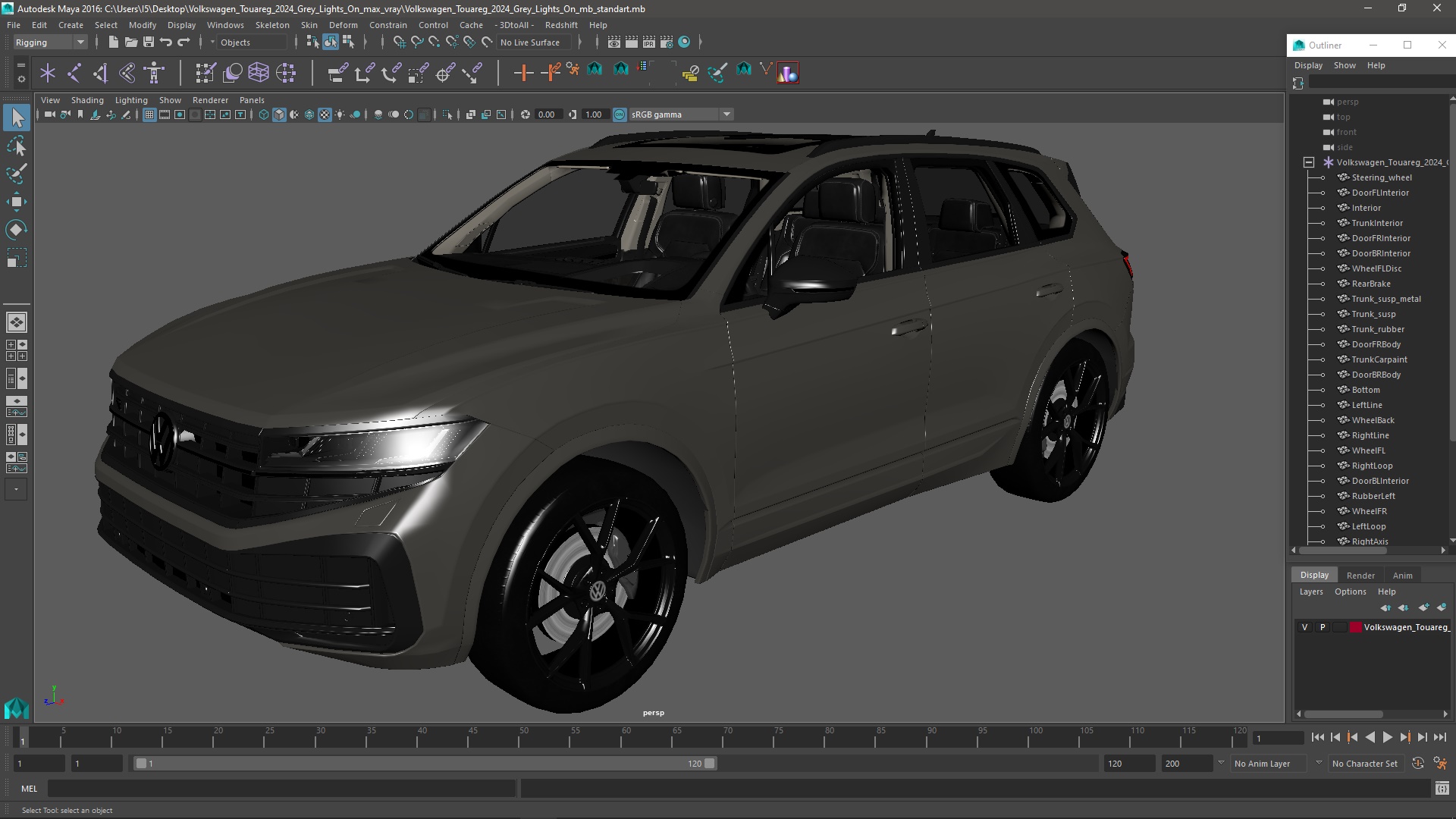Click Play Forwards button

tap(1387, 737)
